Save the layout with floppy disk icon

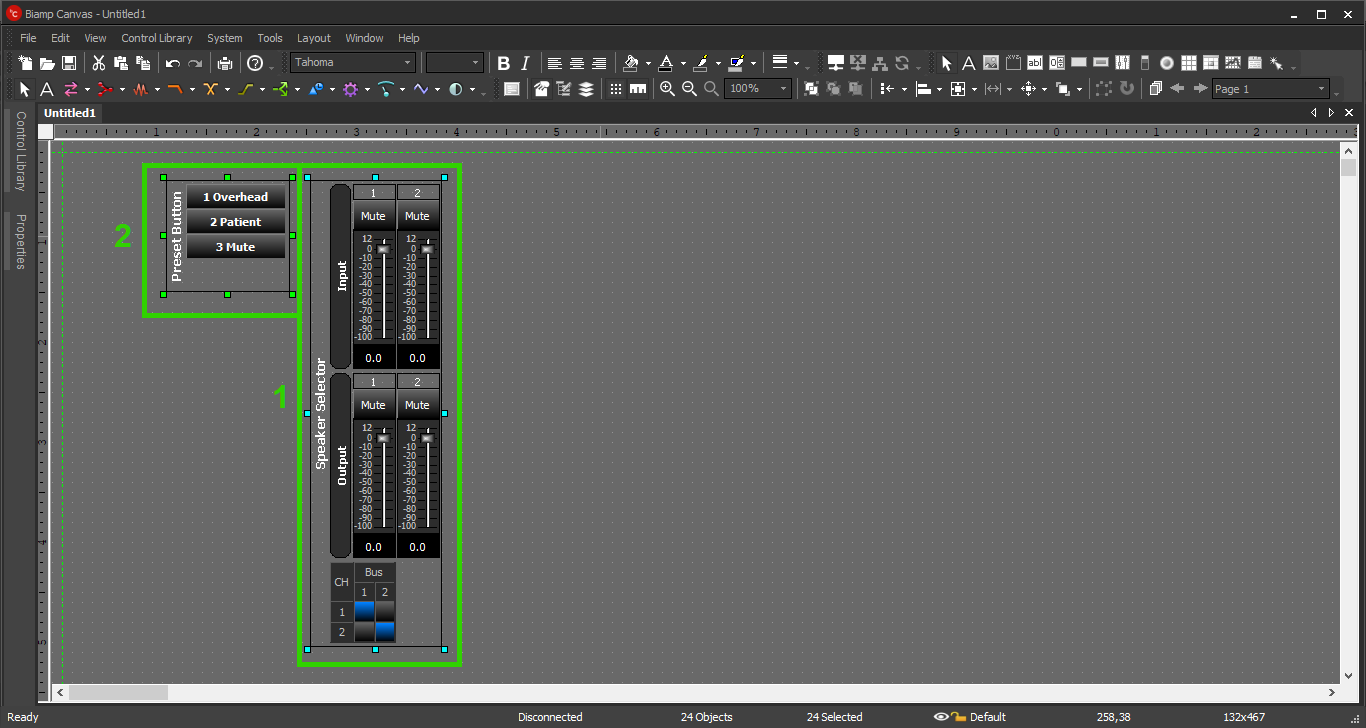pos(69,63)
